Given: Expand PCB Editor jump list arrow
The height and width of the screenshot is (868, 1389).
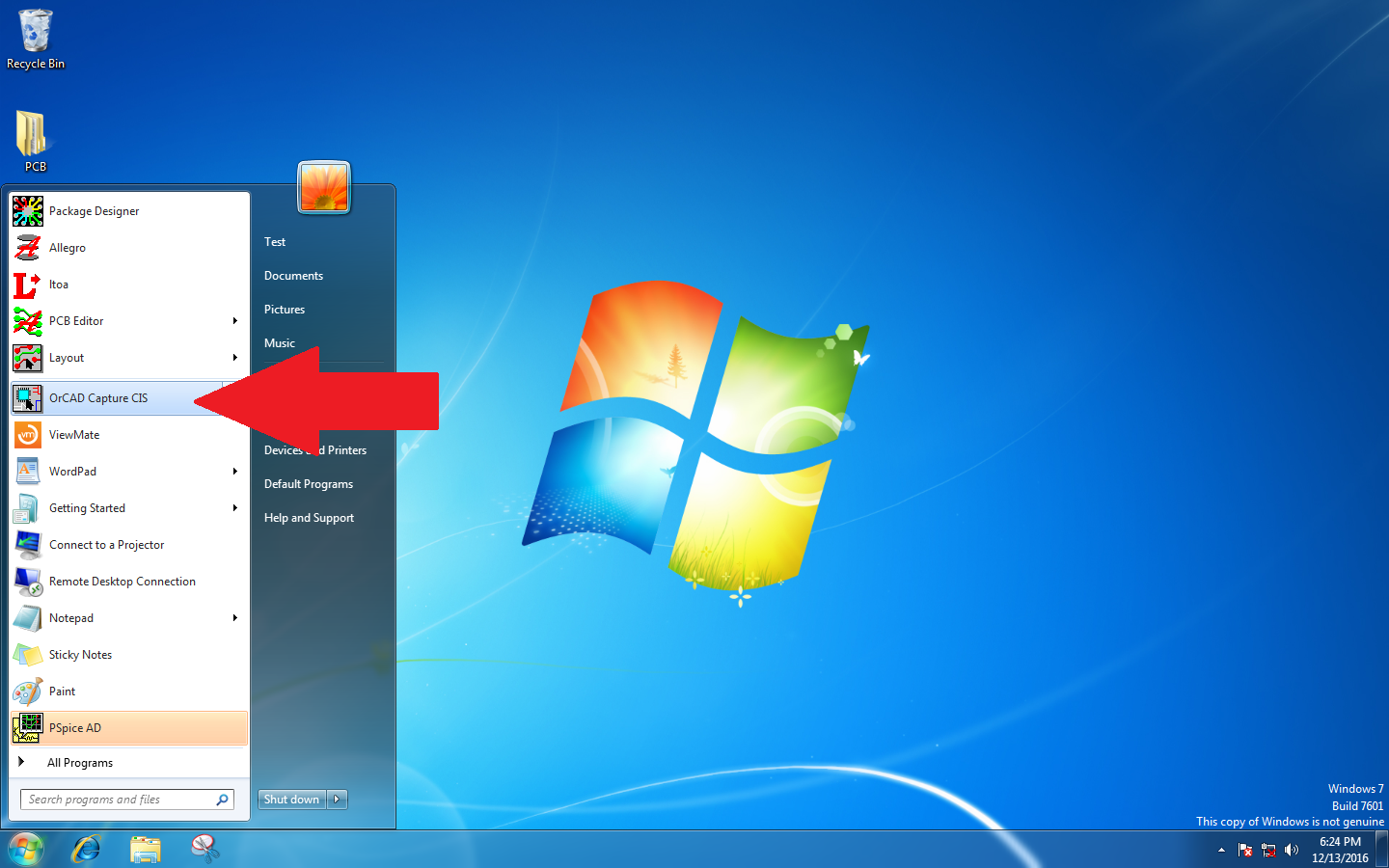Looking at the screenshot, I should pyautogui.click(x=235, y=321).
